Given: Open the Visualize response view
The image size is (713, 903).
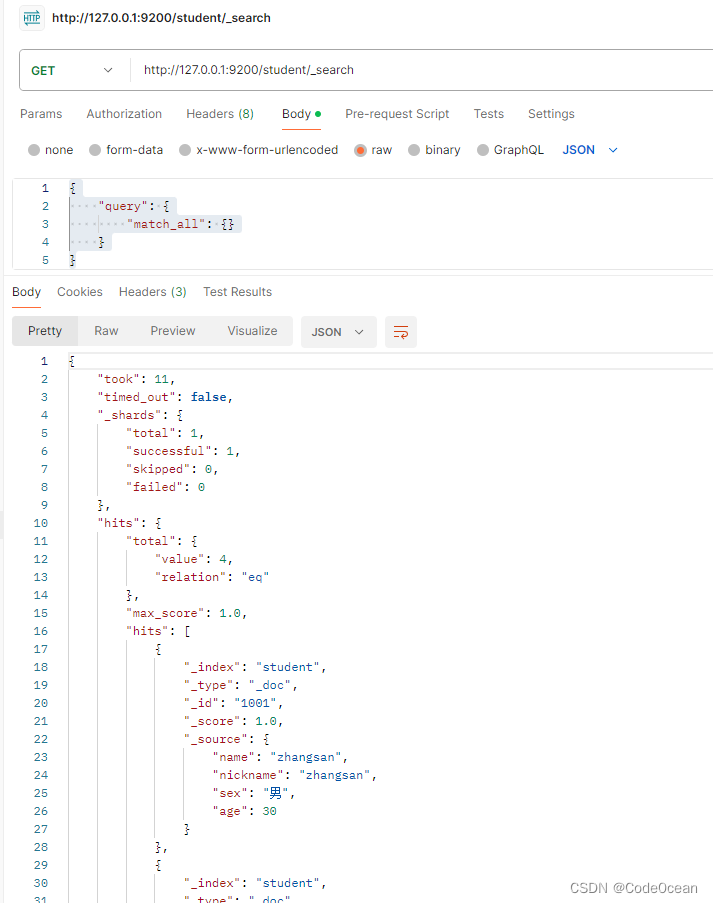Looking at the screenshot, I should (x=252, y=331).
